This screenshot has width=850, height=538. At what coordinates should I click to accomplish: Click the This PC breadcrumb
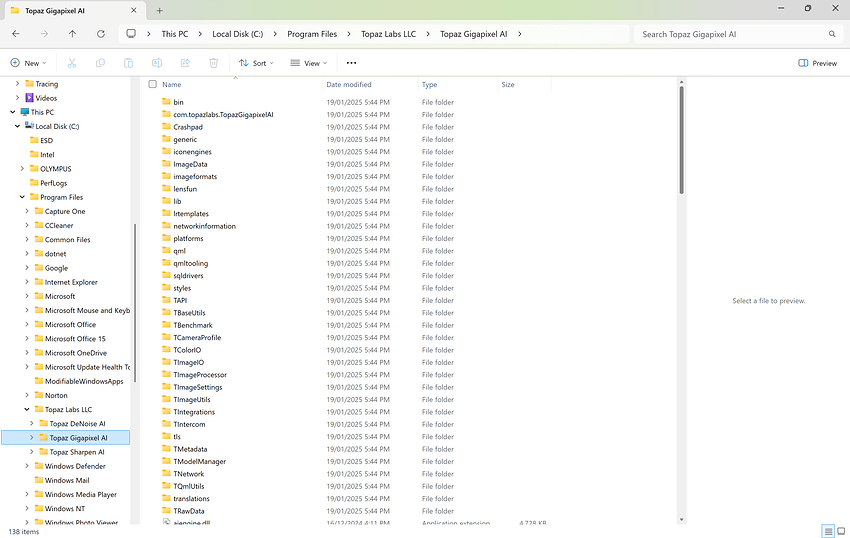coord(175,34)
